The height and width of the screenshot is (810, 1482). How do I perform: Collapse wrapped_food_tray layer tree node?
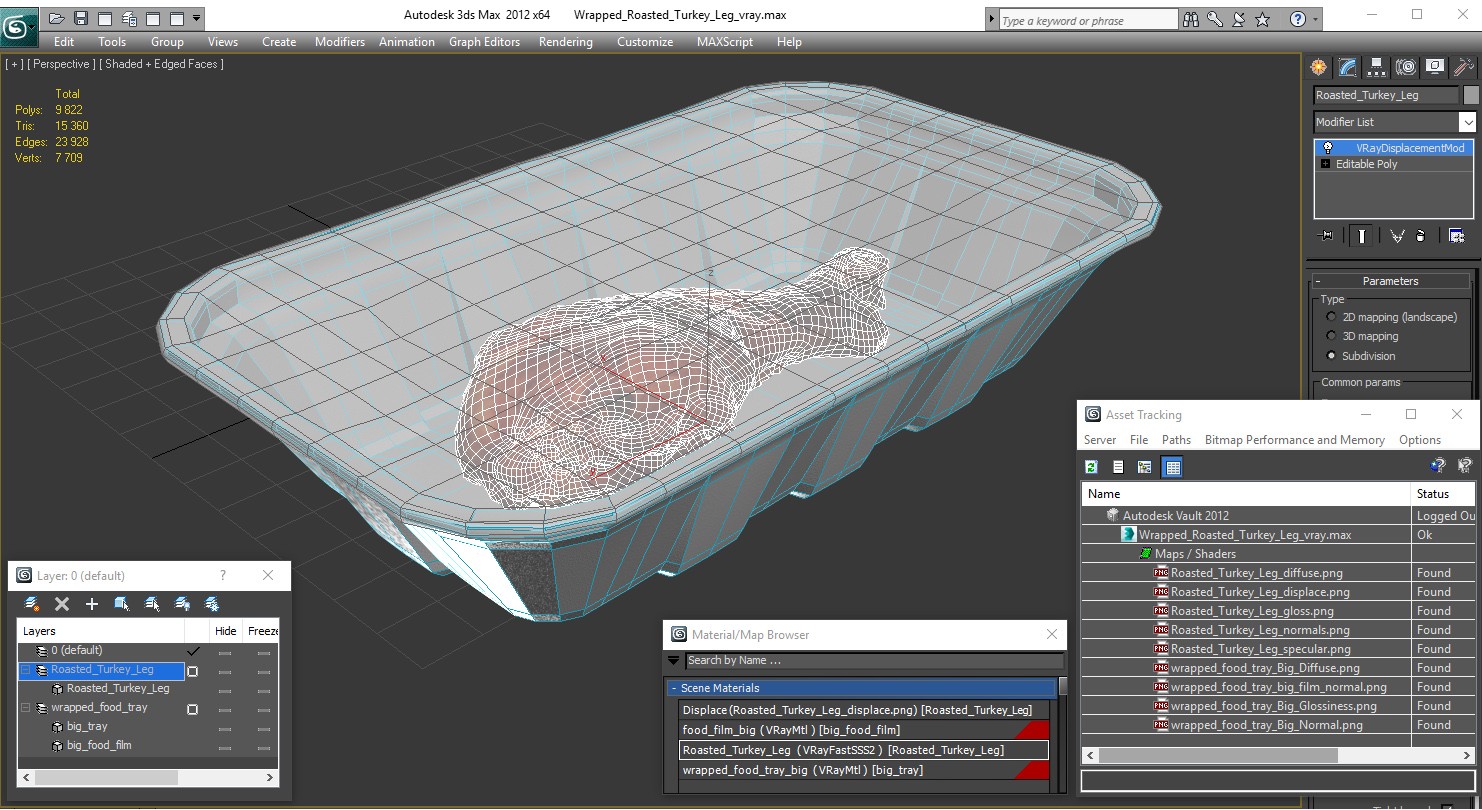[x=26, y=708]
